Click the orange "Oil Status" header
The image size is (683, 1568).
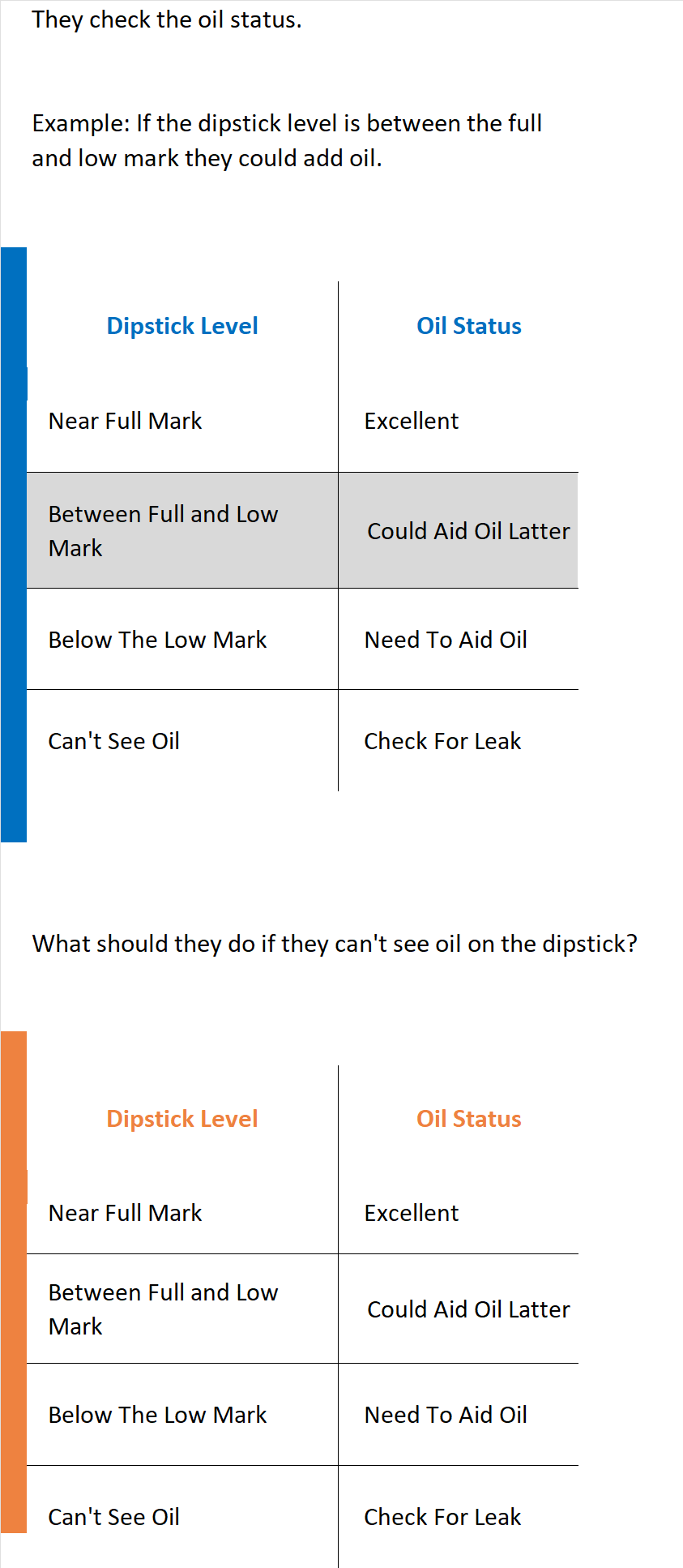468,1119
